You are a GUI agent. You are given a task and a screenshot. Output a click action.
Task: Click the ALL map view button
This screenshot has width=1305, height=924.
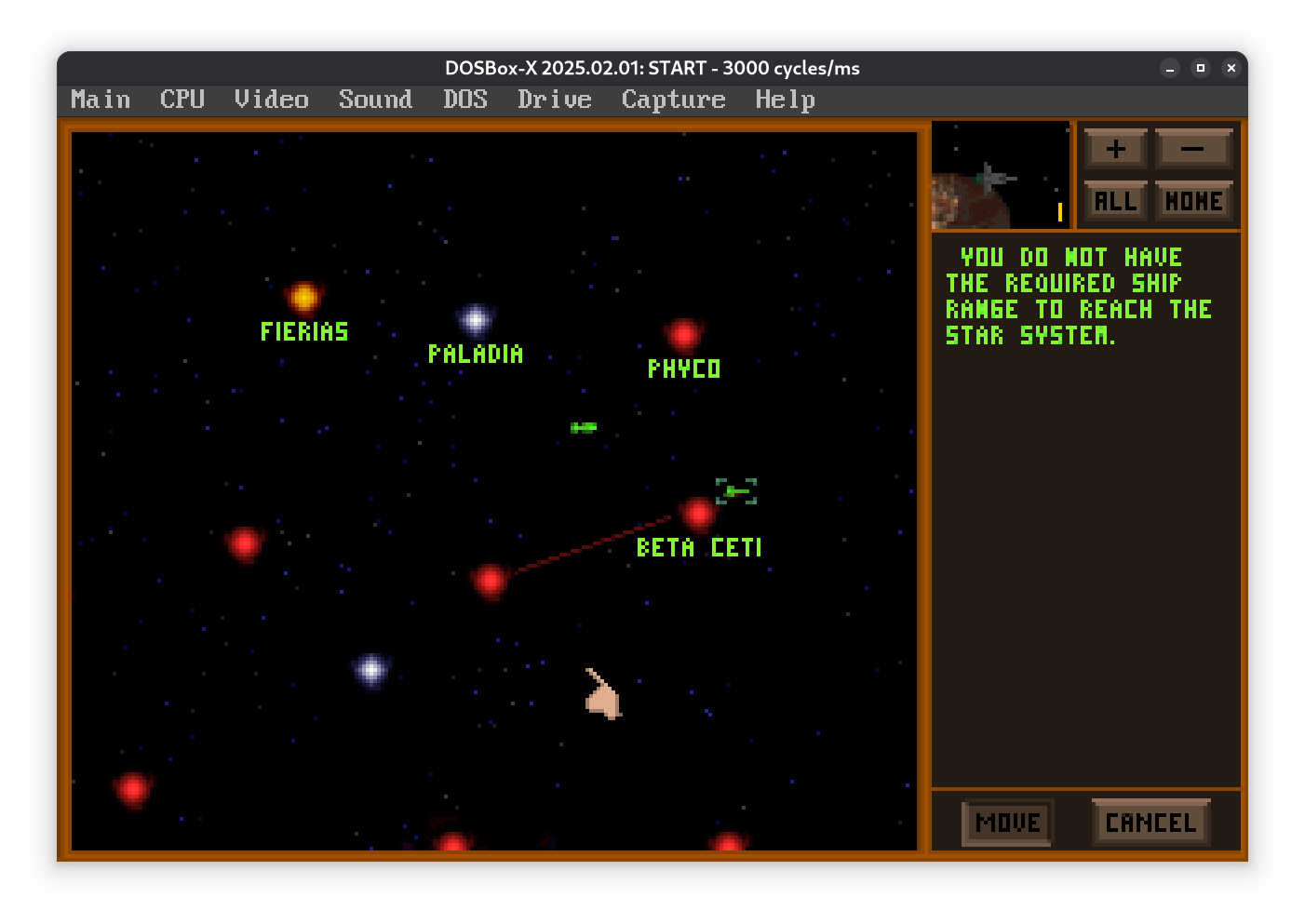click(x=1115, y=201)
